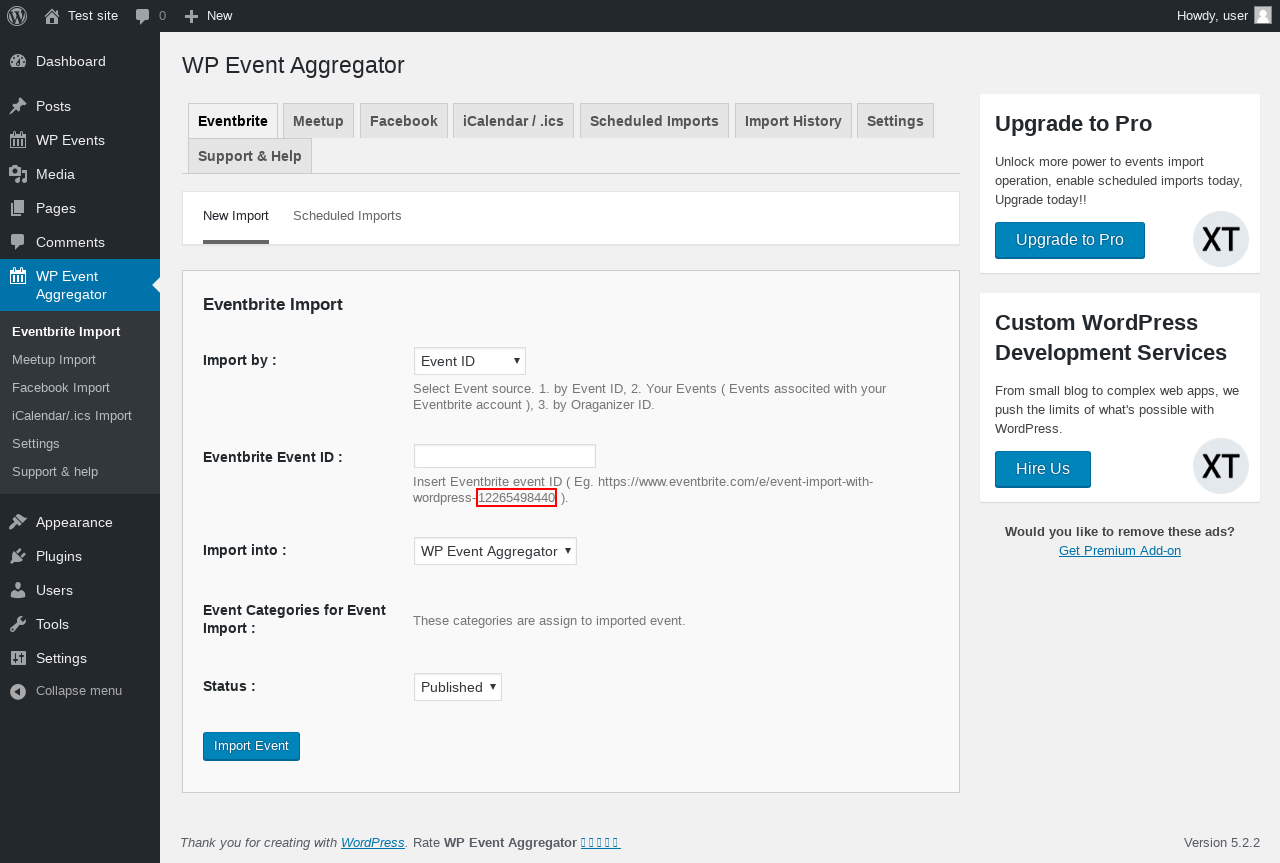Select the Scheduled Imports sub-tab
The image size is (1280, 863).
coord(347,216)
